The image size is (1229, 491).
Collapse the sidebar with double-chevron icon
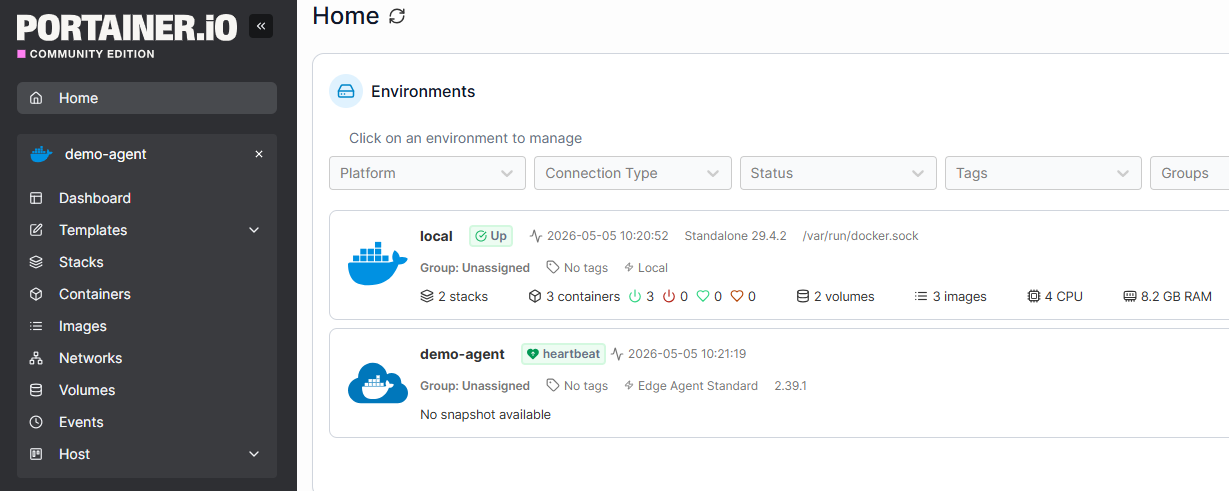tap(260, 26)
